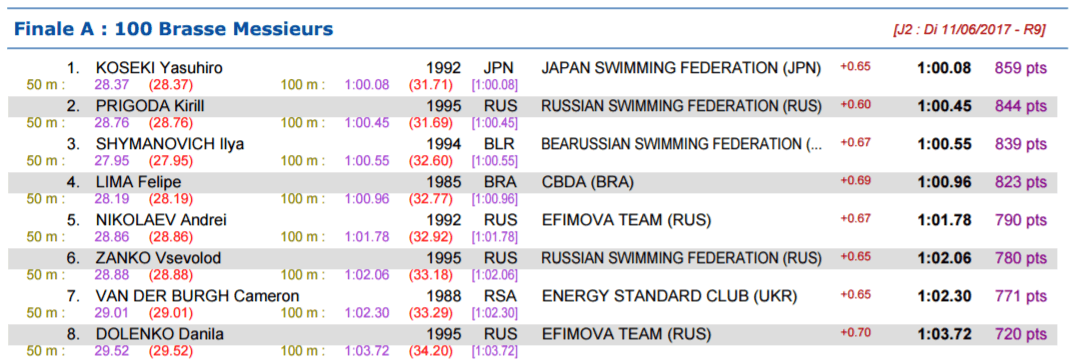Click the purple 50 m split 29.52
This screenshot has width=1070, height=364.
pyautogui.click(x=111, y=352)
